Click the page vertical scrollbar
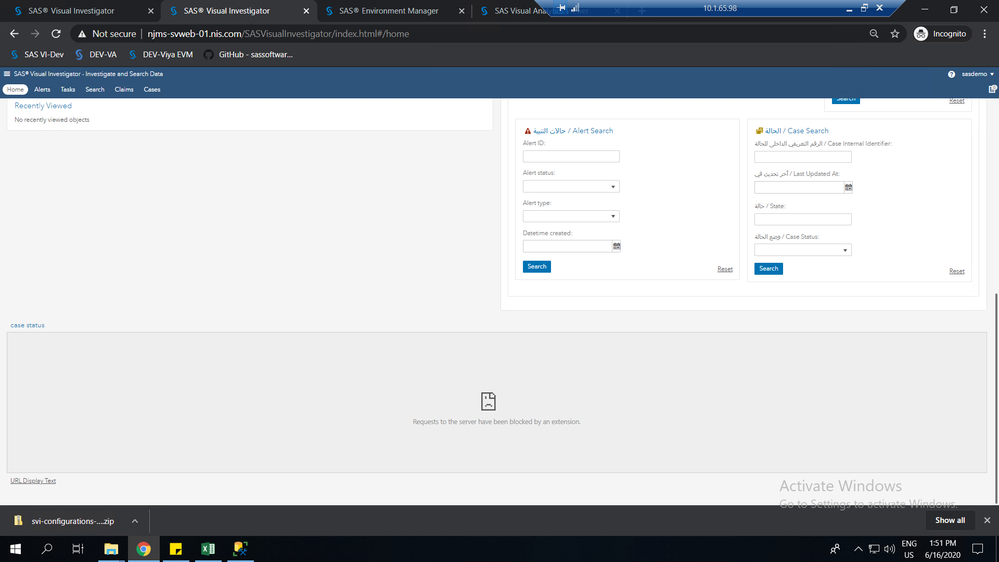The height and width of the screenshot is (562, 999). click(996, 398)
